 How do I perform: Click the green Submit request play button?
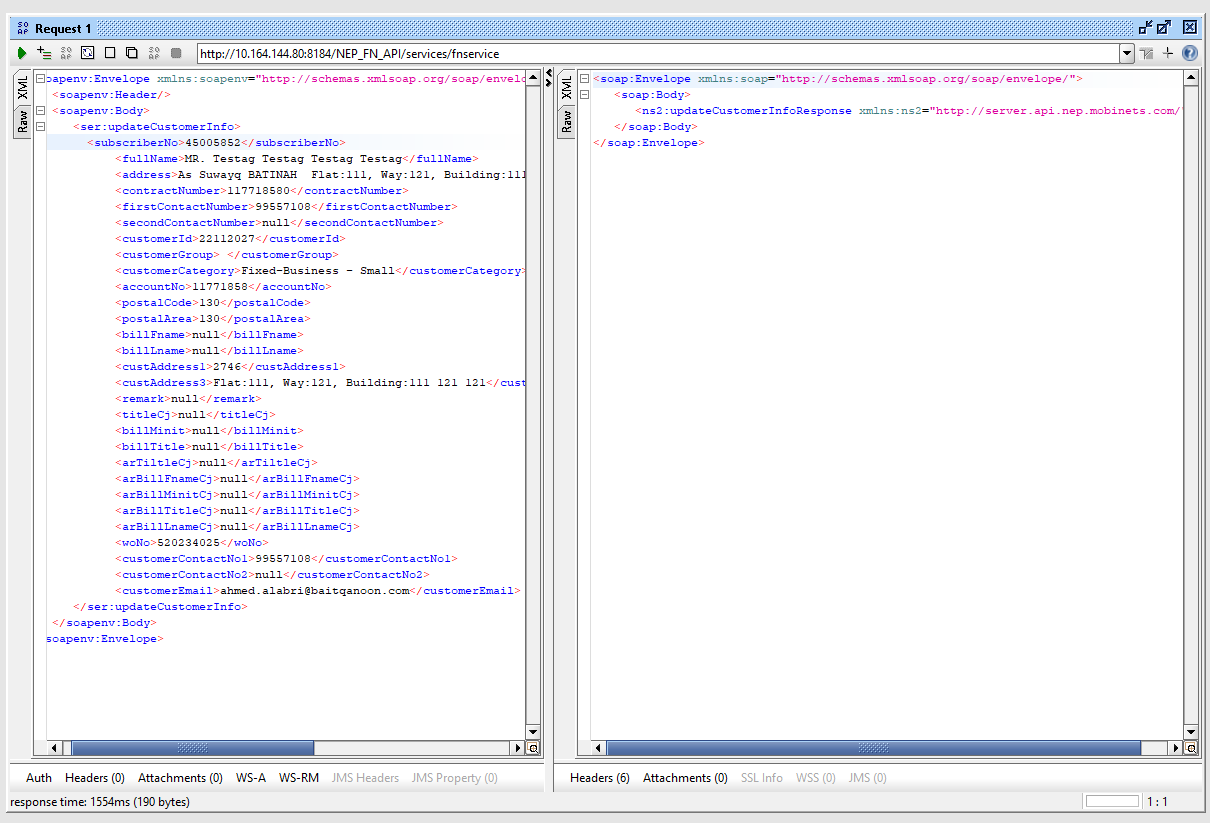[22, 53]
